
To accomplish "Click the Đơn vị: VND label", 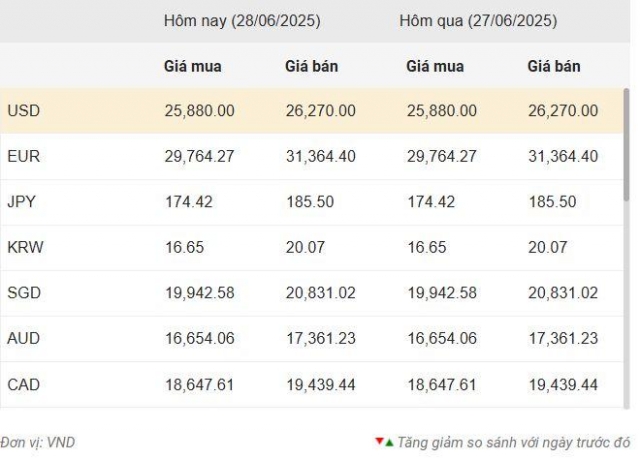I will [38, 443].
